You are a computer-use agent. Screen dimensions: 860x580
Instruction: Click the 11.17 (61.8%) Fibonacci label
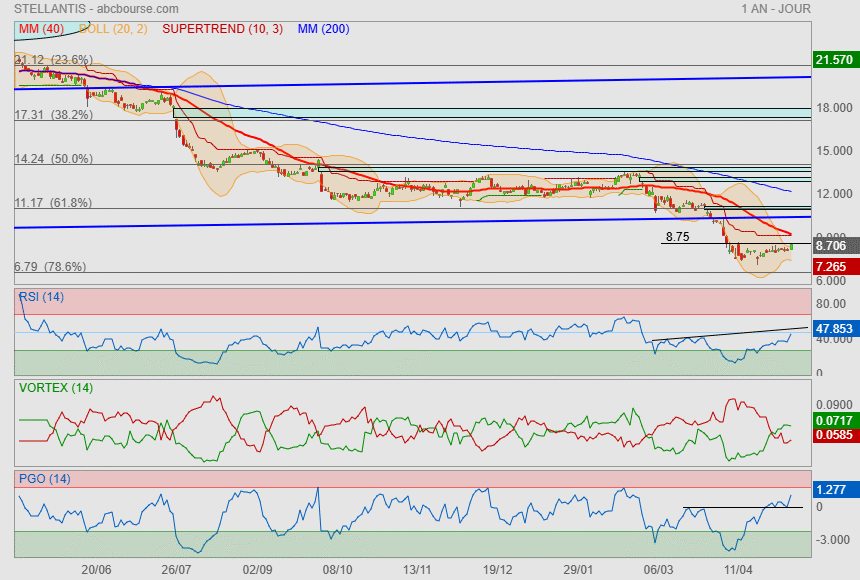53,202
